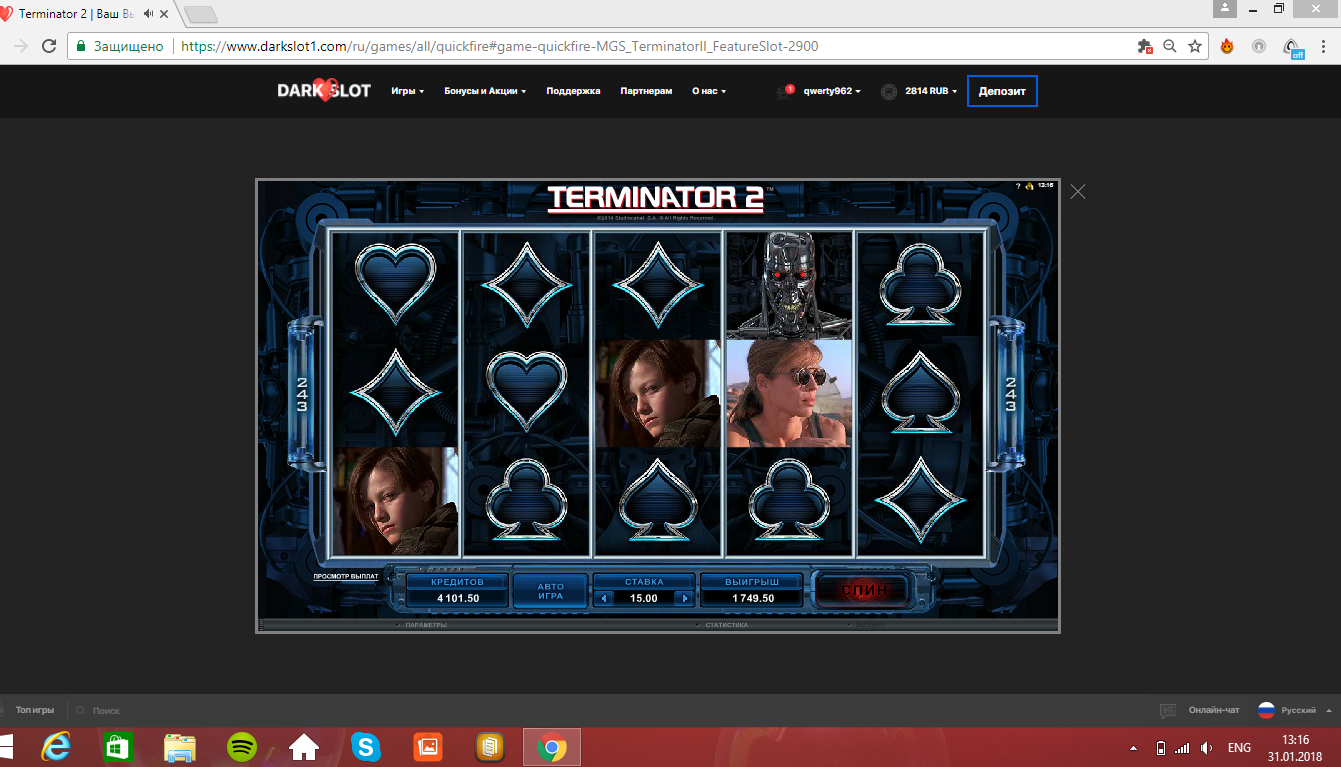The height and width of the screenshot is (767, 1341).
Task: Expand the 2814 RUB balance dropdown
Action: click(931, 91)
